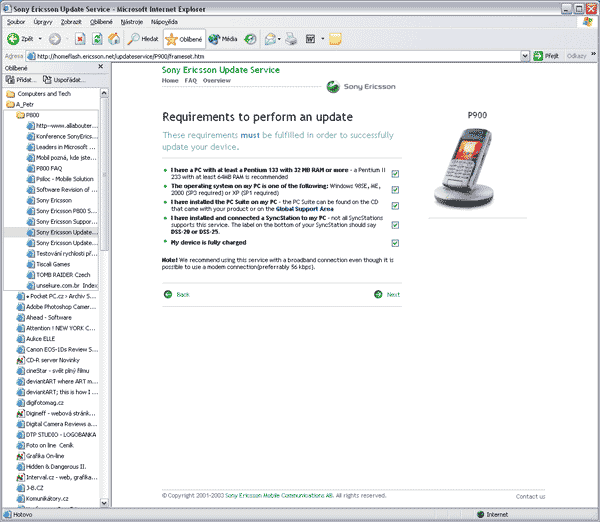Collapse the A_Petr folder
This screenshot has width=600, height=522.
20,104
